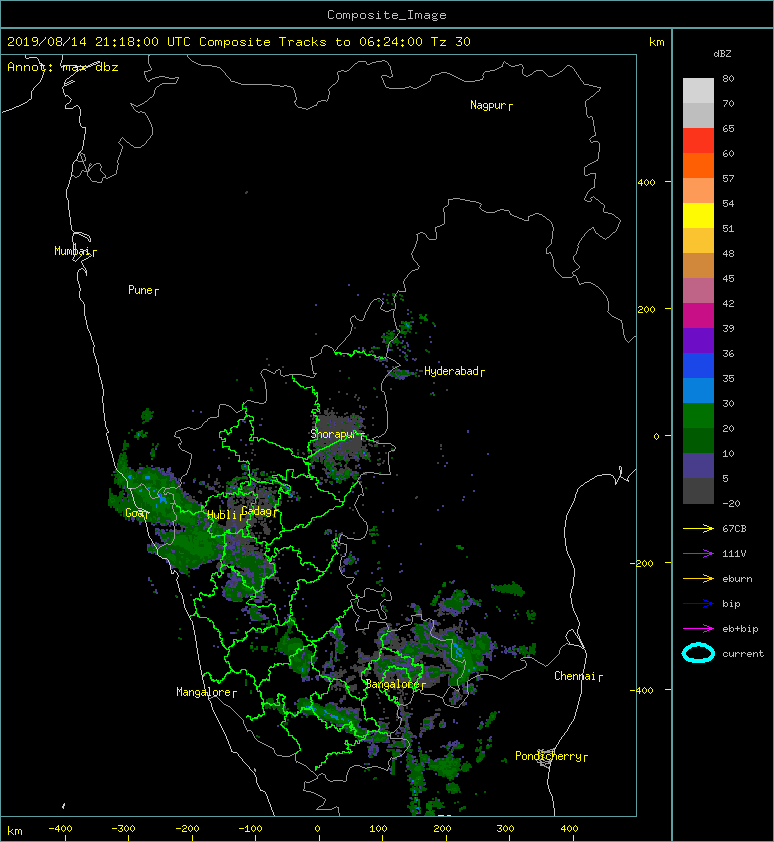The width and height of the screenshot is (774, 842).
Task: Click the 0 tick on the bottom axis
Action: click(317, 829)
